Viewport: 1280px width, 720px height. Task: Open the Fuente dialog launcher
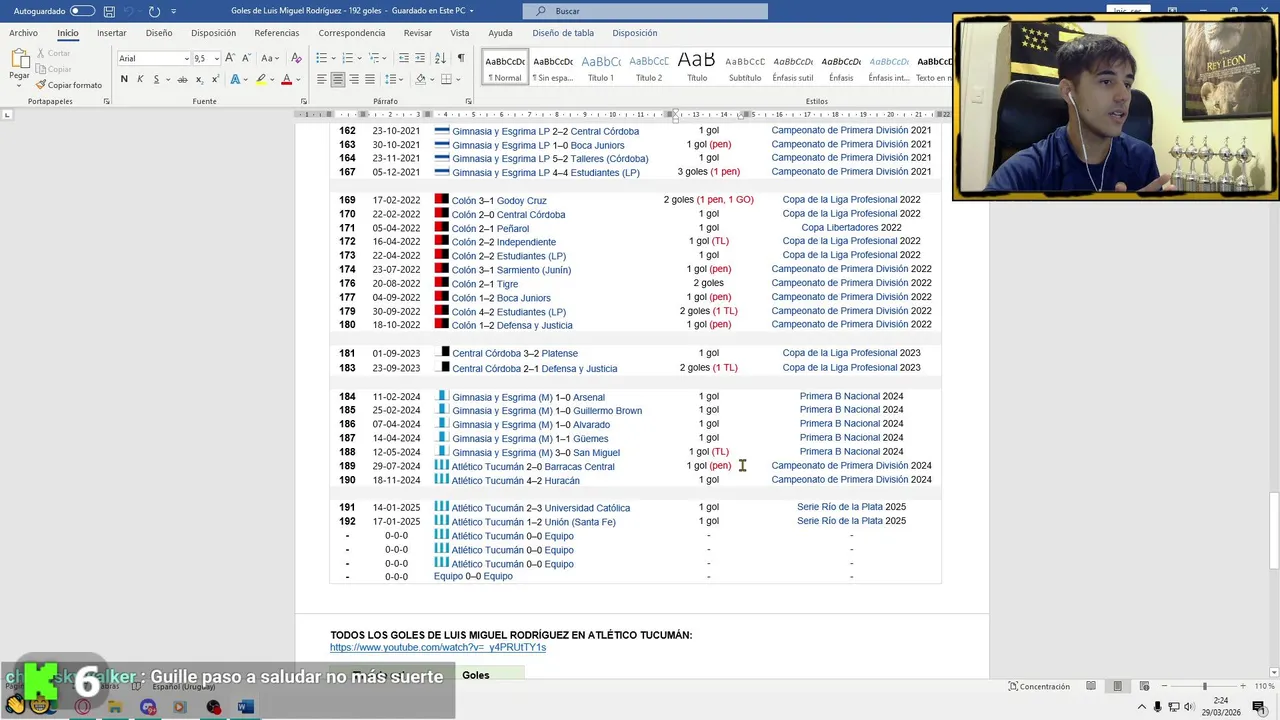click(304, 101)
